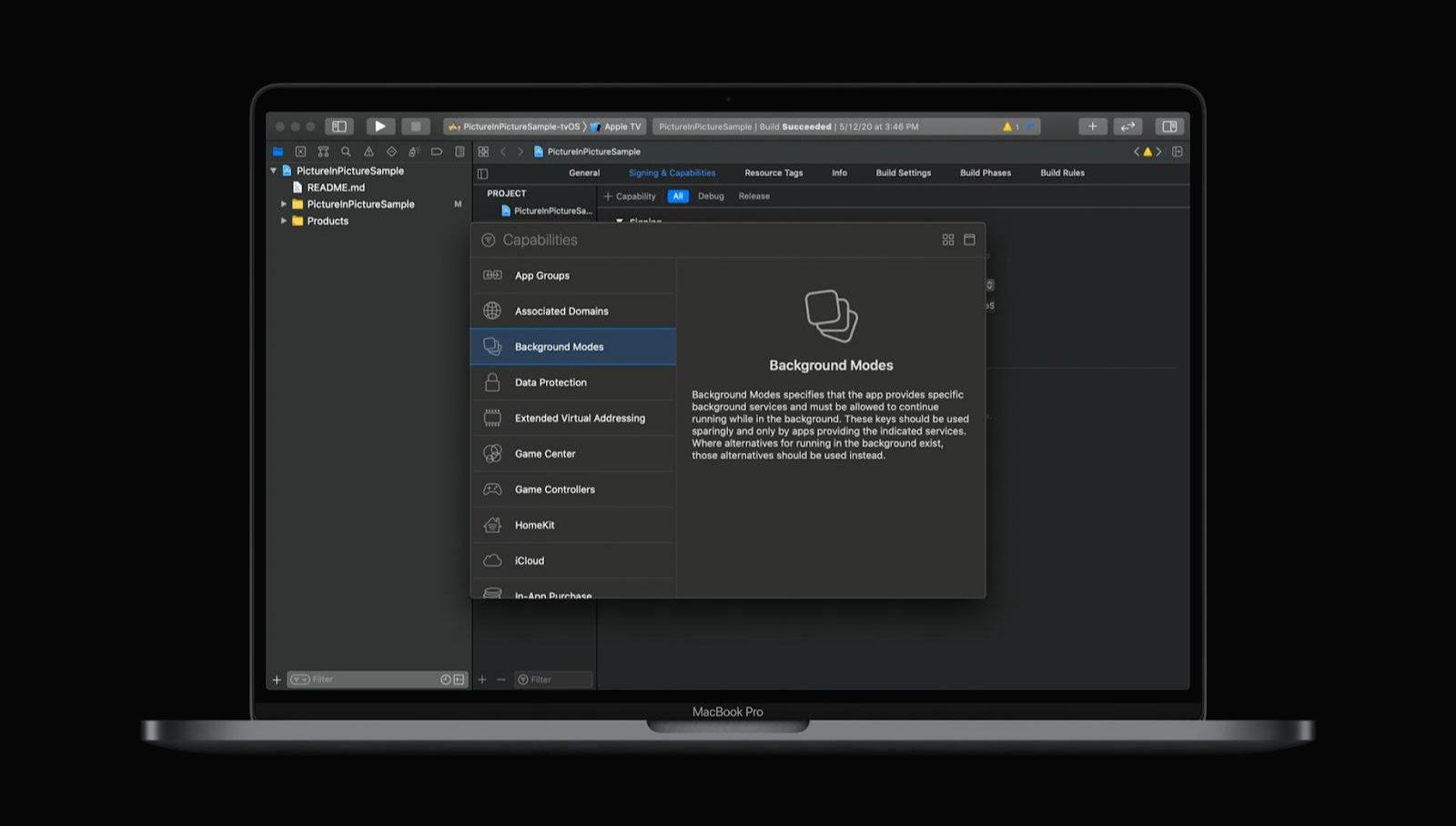Select the App Groups capability
1456x826 pixels.
[573, 276]
